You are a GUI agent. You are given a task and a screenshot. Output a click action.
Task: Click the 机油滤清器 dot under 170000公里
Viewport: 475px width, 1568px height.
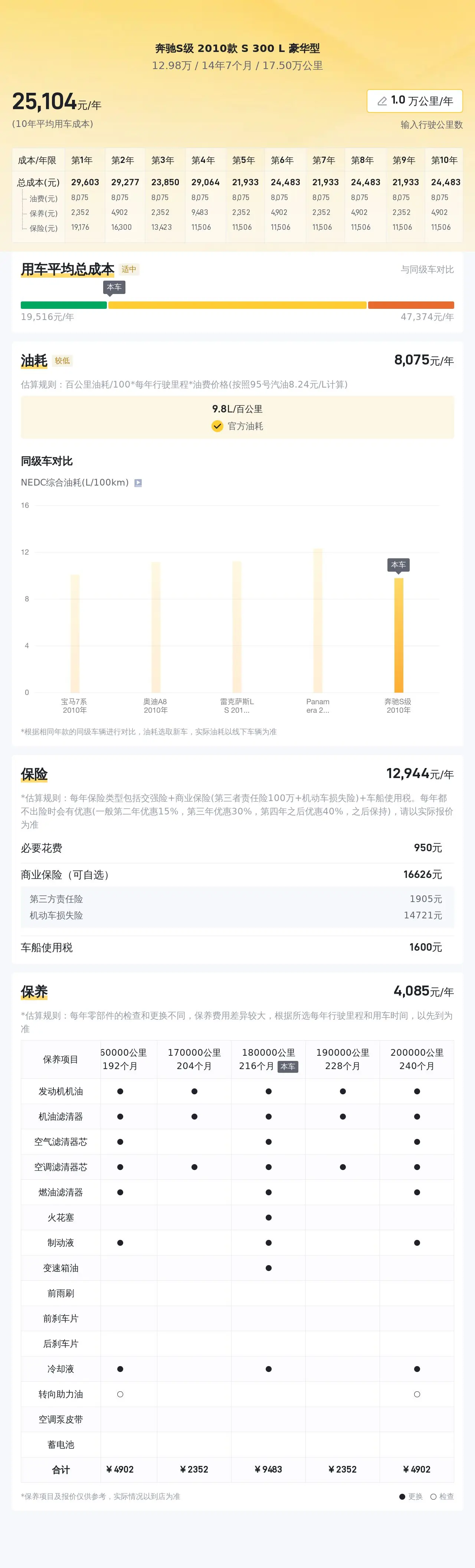click(194, 1116)
